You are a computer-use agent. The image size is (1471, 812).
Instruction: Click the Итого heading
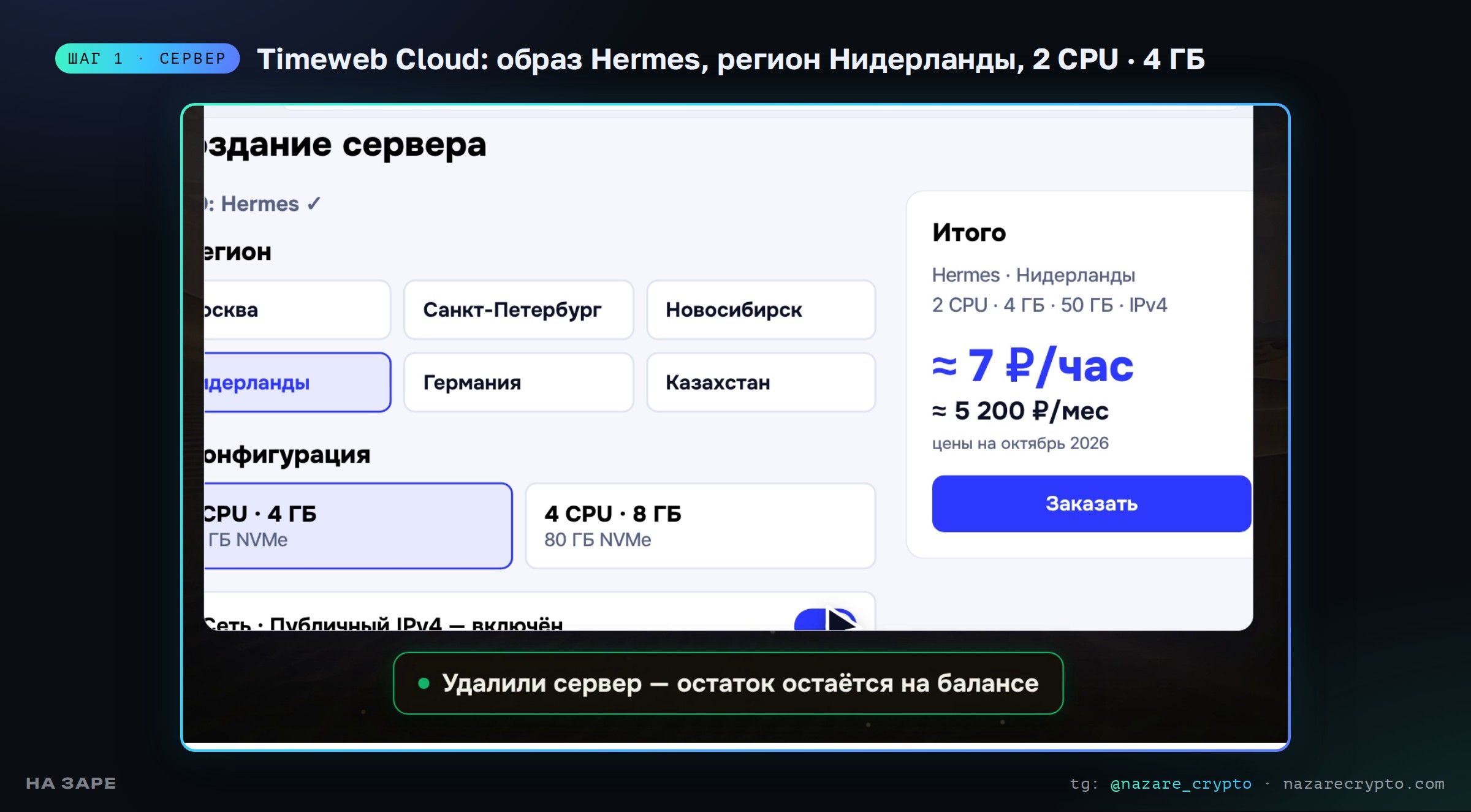point(969,233)
